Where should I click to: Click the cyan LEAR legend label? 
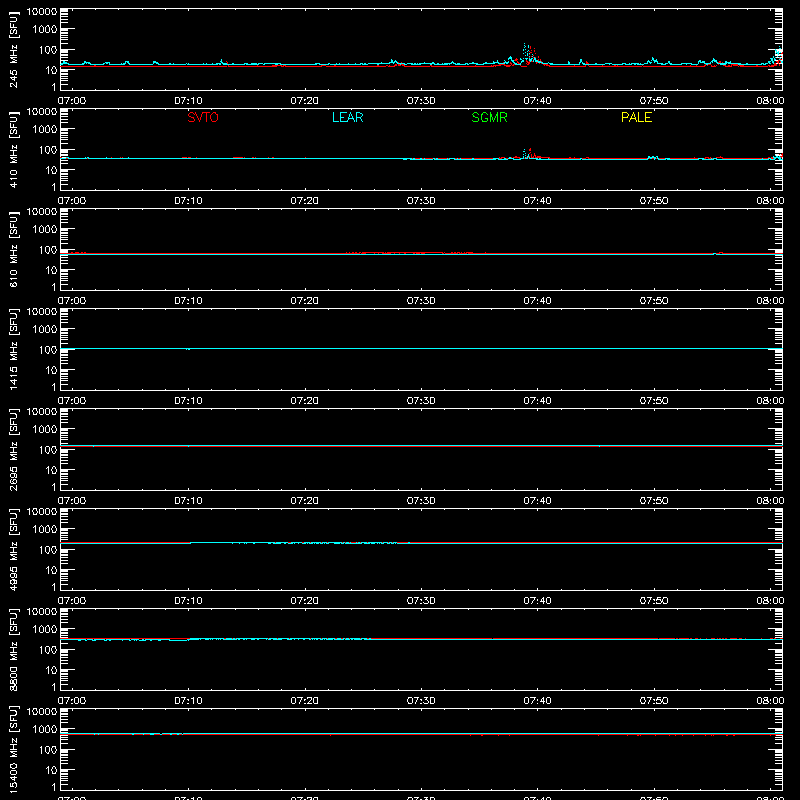tap(347, 117)
